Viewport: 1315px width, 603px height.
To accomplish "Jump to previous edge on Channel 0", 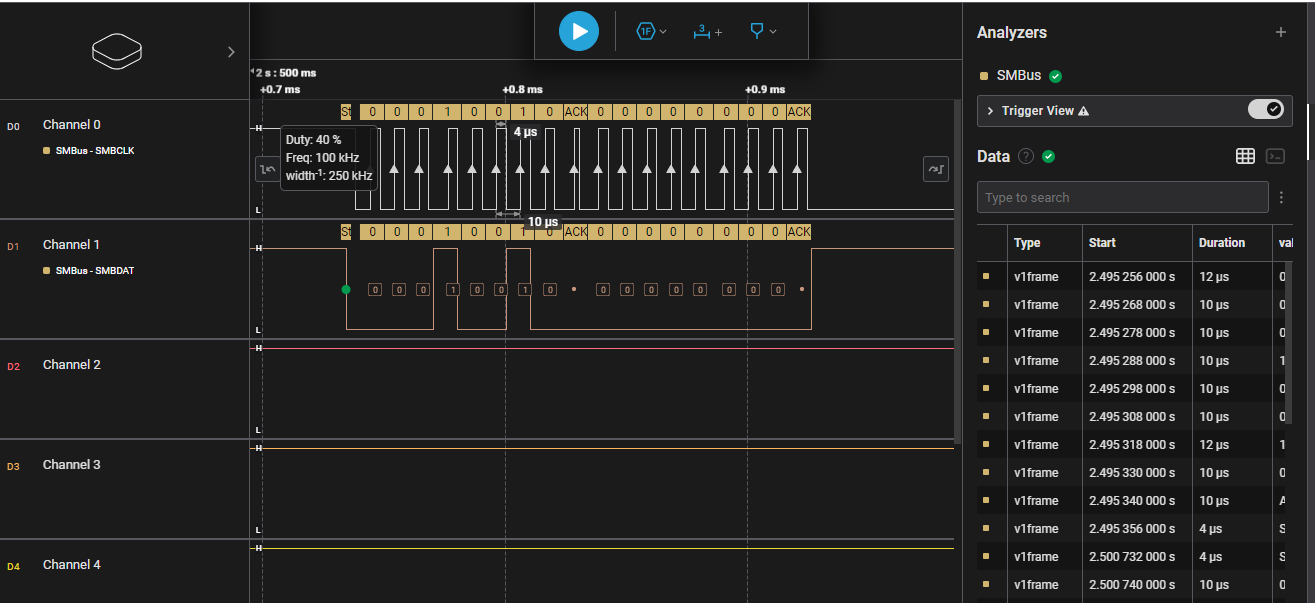I will coord(268,169).
